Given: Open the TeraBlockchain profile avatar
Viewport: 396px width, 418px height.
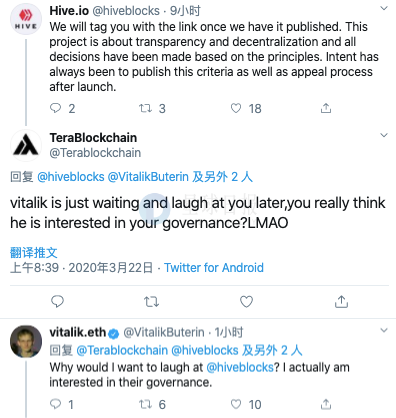Looking at the screenshot, I should [26, 145].
